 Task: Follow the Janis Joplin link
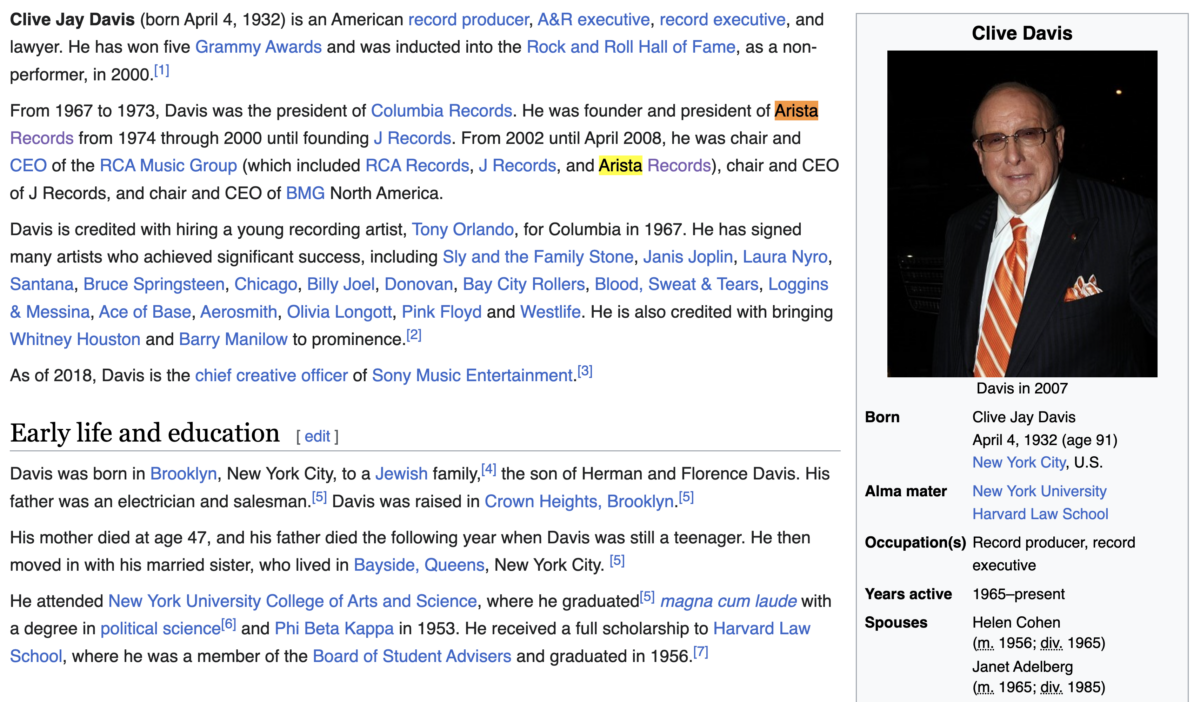coord(688,256)
